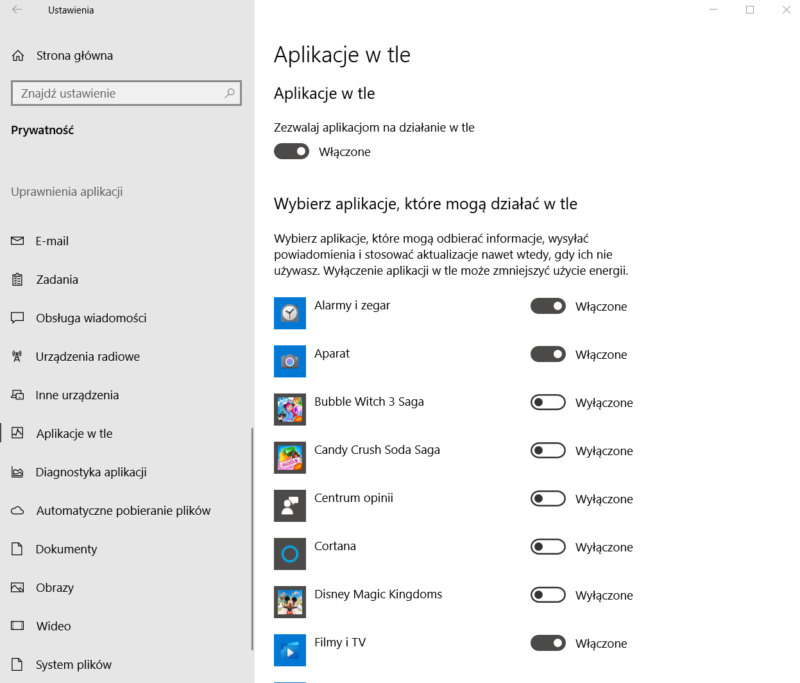Turn on Candy Crush Soda Saga toggle
This screenshot has height=683, width=800.
pos(548,451)
